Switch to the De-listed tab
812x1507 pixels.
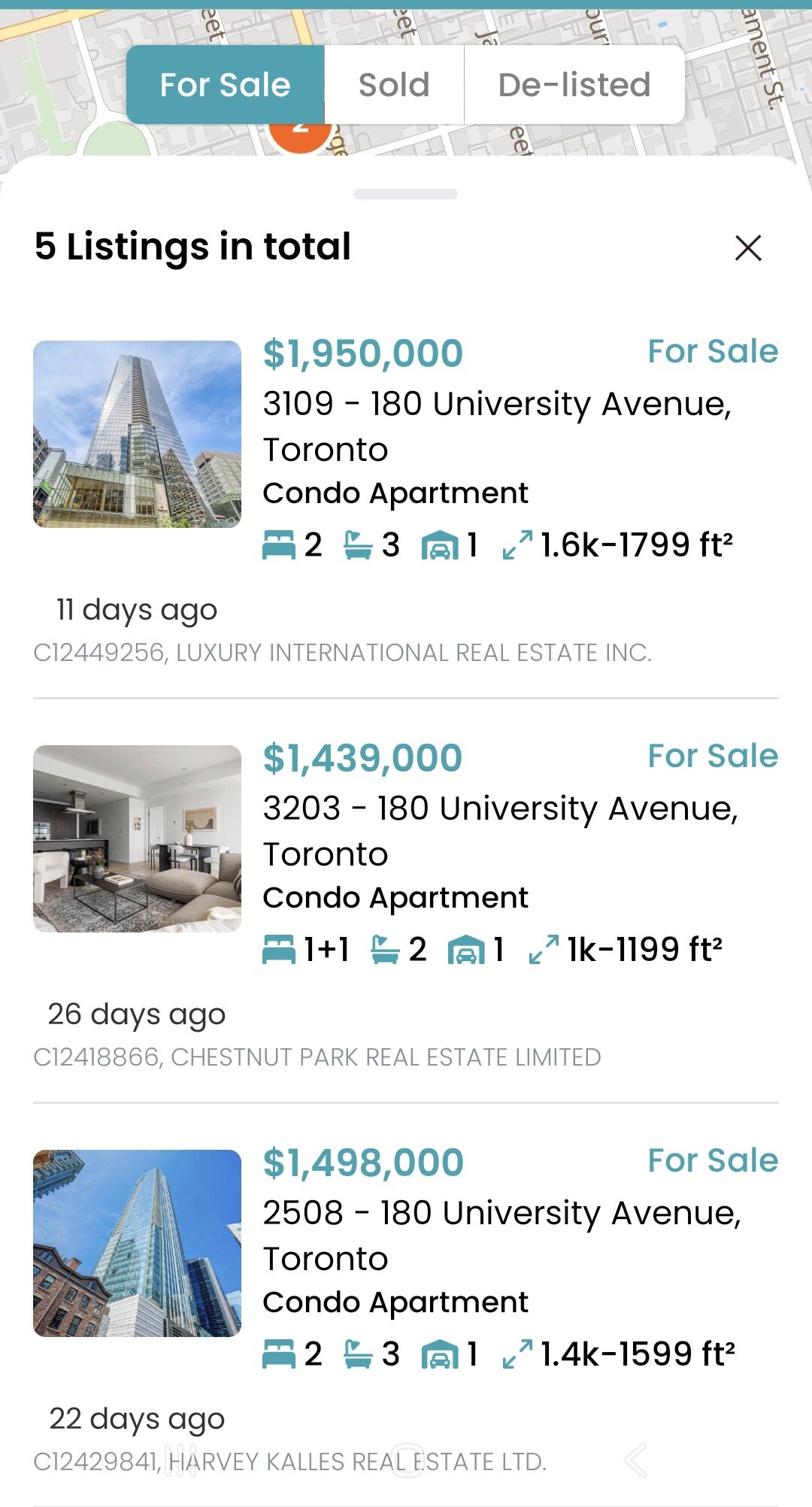(574, 85)
